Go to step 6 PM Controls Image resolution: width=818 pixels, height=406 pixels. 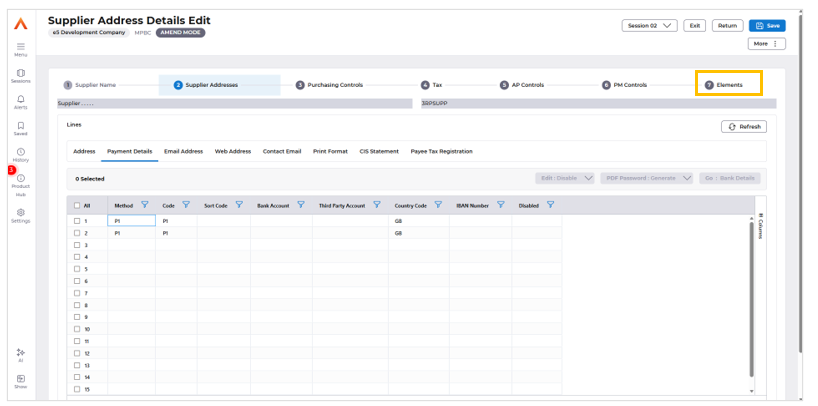pyautogui.click(x=624, y=85)
